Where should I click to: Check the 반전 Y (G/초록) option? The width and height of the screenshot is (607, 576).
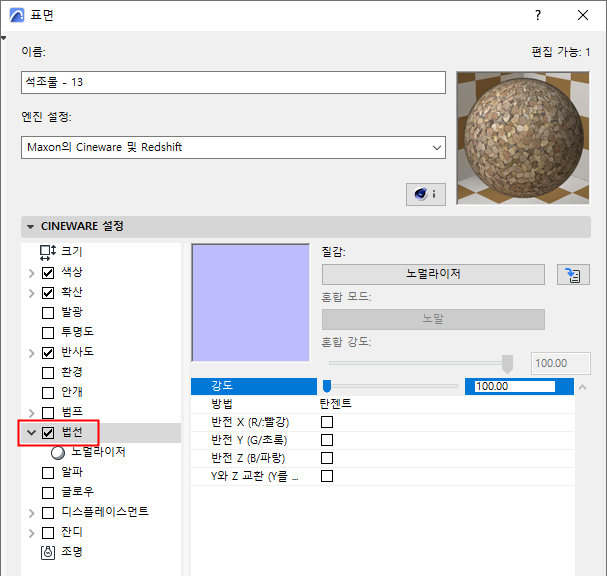click(327, 440)
